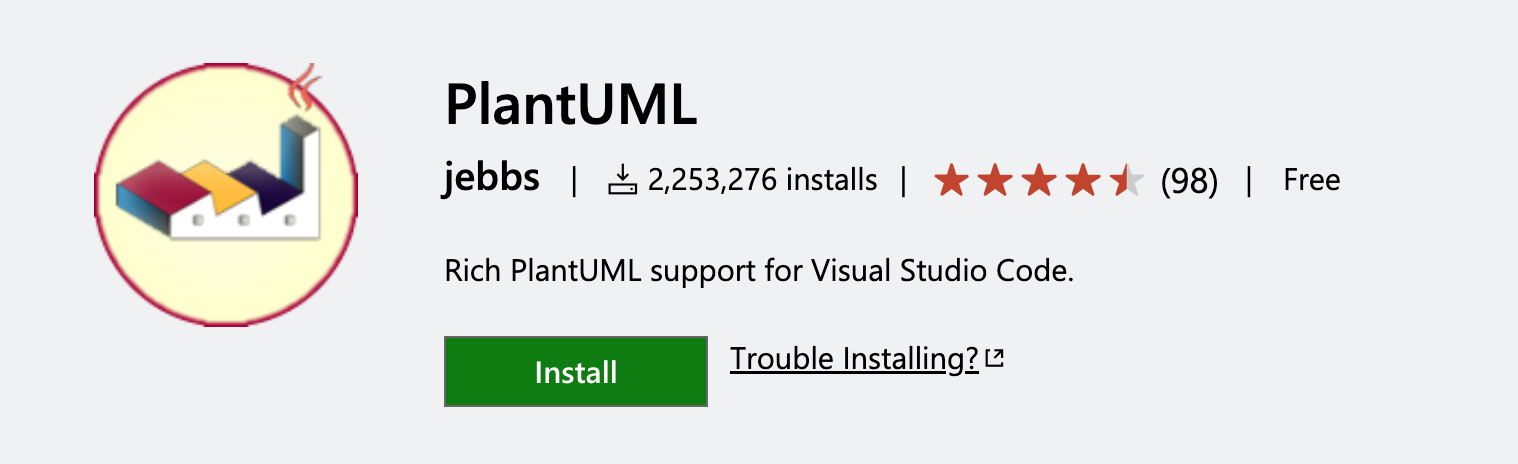Click the yellow roof section in the logo
The height and width of the screenshot is (464, 1518).
click(x=215, y=181)
